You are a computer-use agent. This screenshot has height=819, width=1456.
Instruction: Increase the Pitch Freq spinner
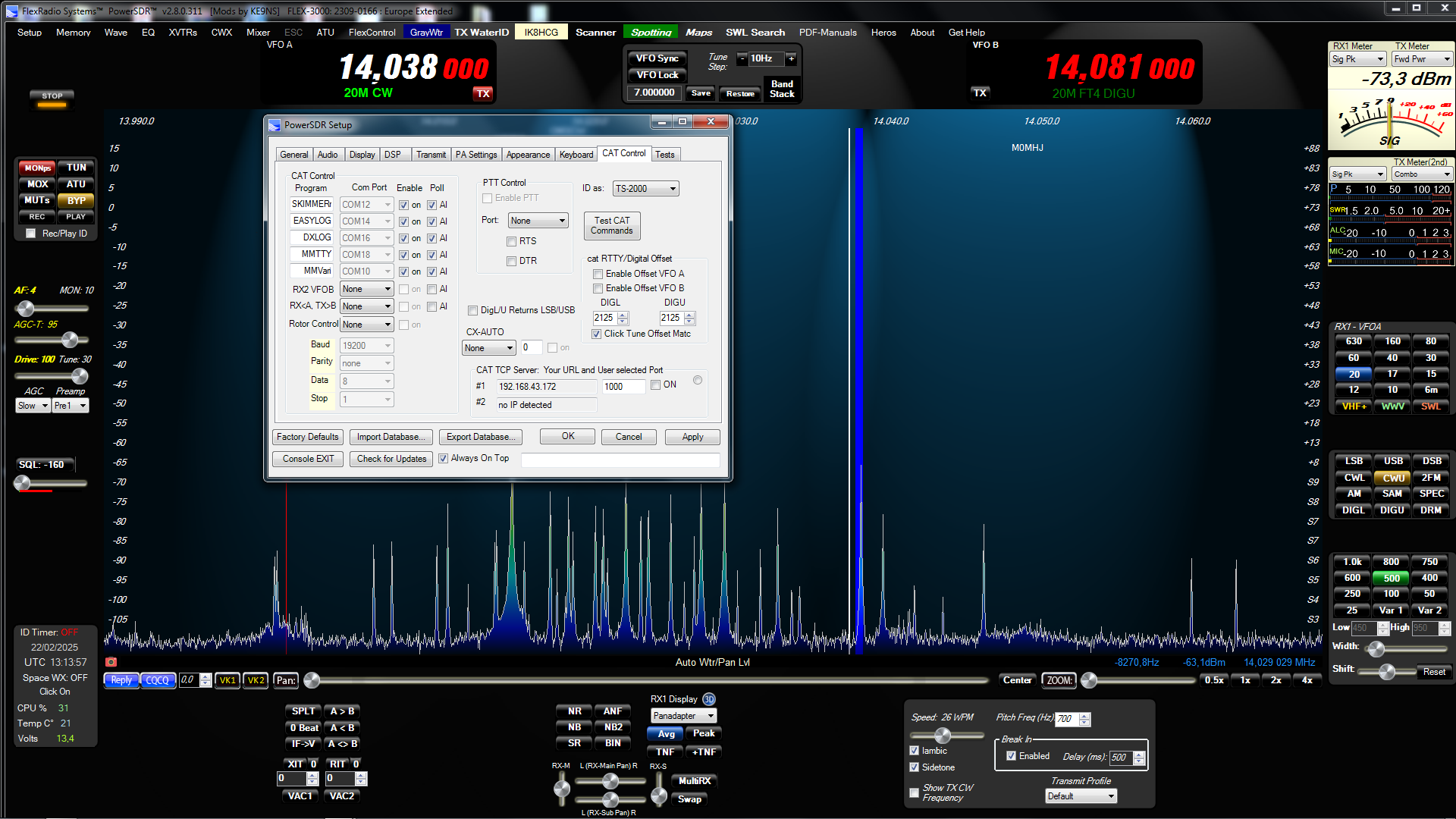click(x=1084, y=715)
